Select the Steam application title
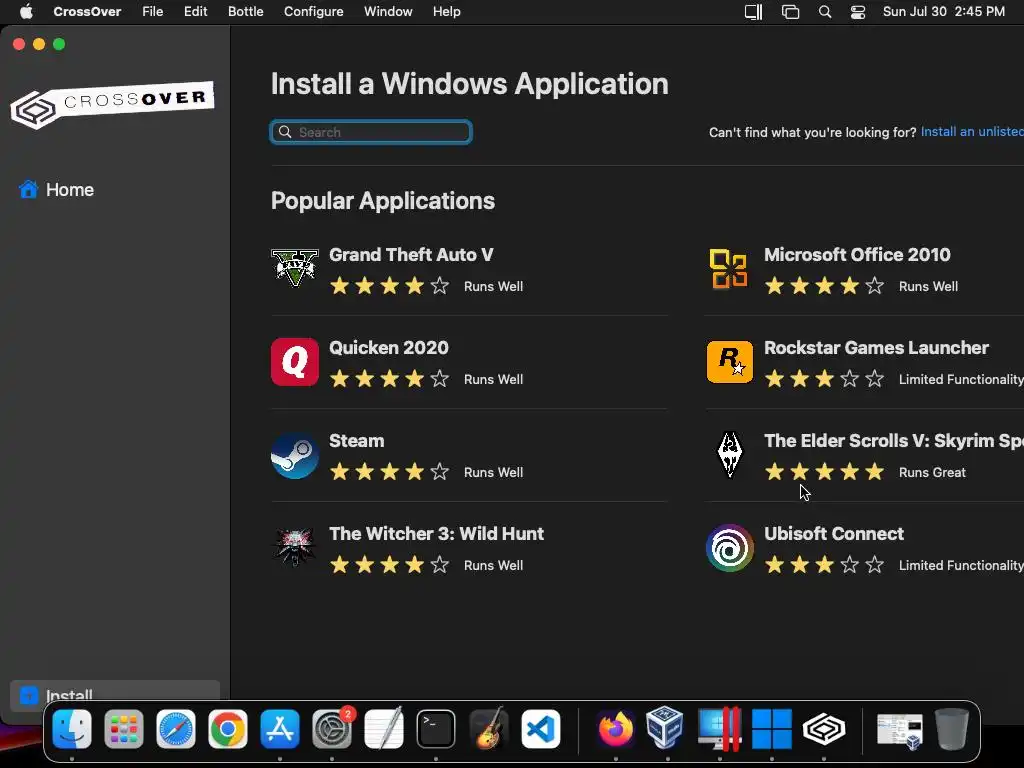The width and height of the screenshot is (1024, 768). click(x=357, y=441)
